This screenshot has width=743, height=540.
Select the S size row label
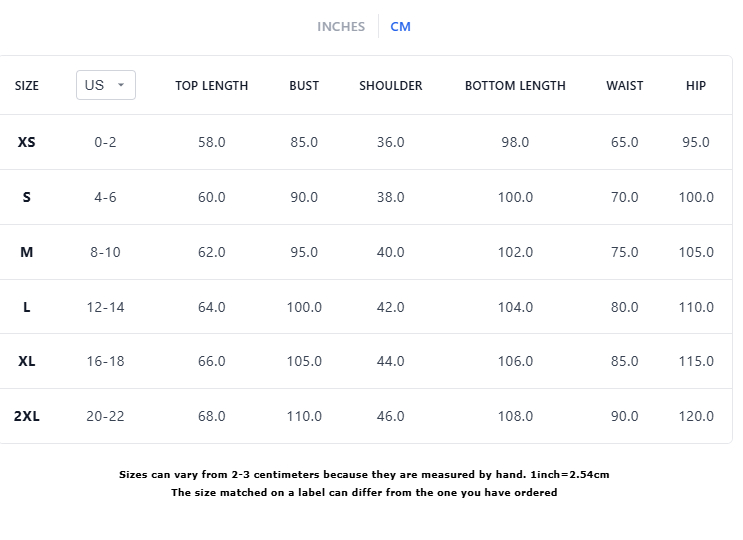27,197
